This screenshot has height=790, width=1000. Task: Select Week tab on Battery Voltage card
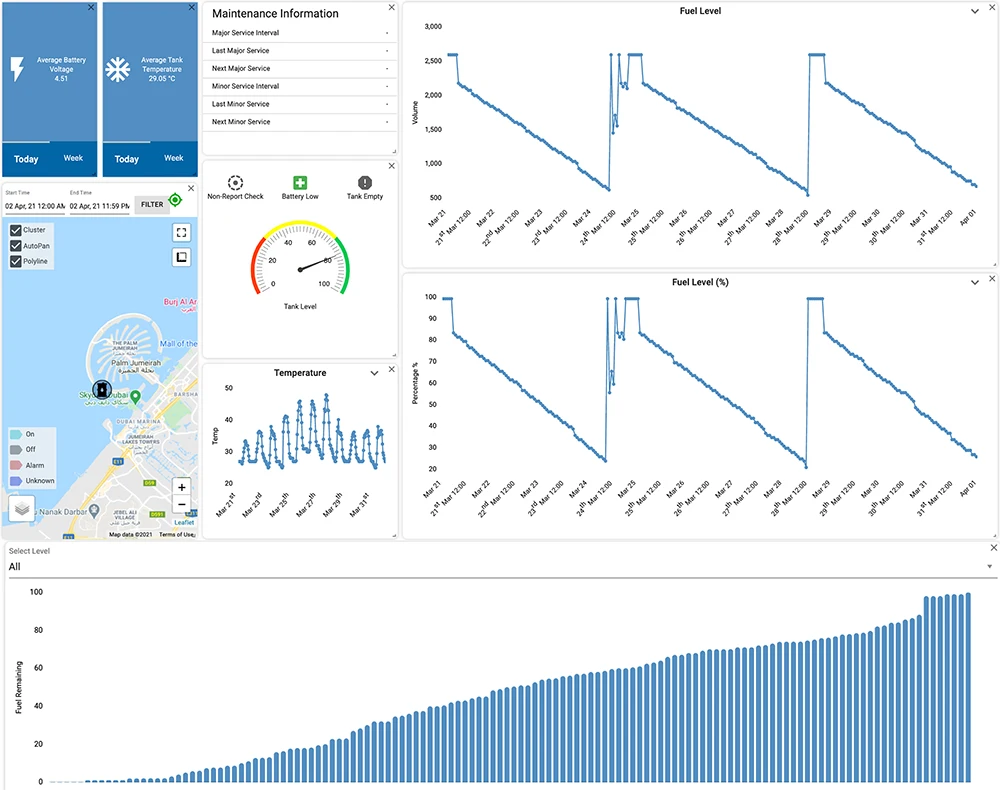click(73, 158)
